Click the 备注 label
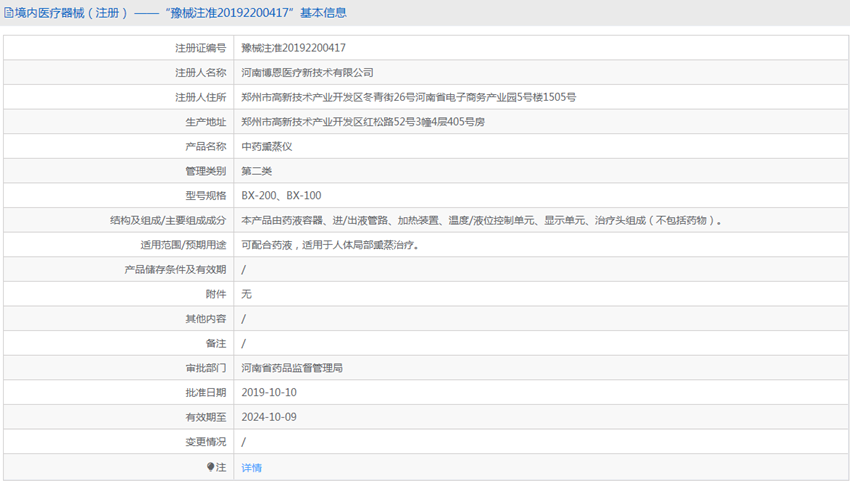850x485 pixels. pyautogui.click(x=216, y=344)
